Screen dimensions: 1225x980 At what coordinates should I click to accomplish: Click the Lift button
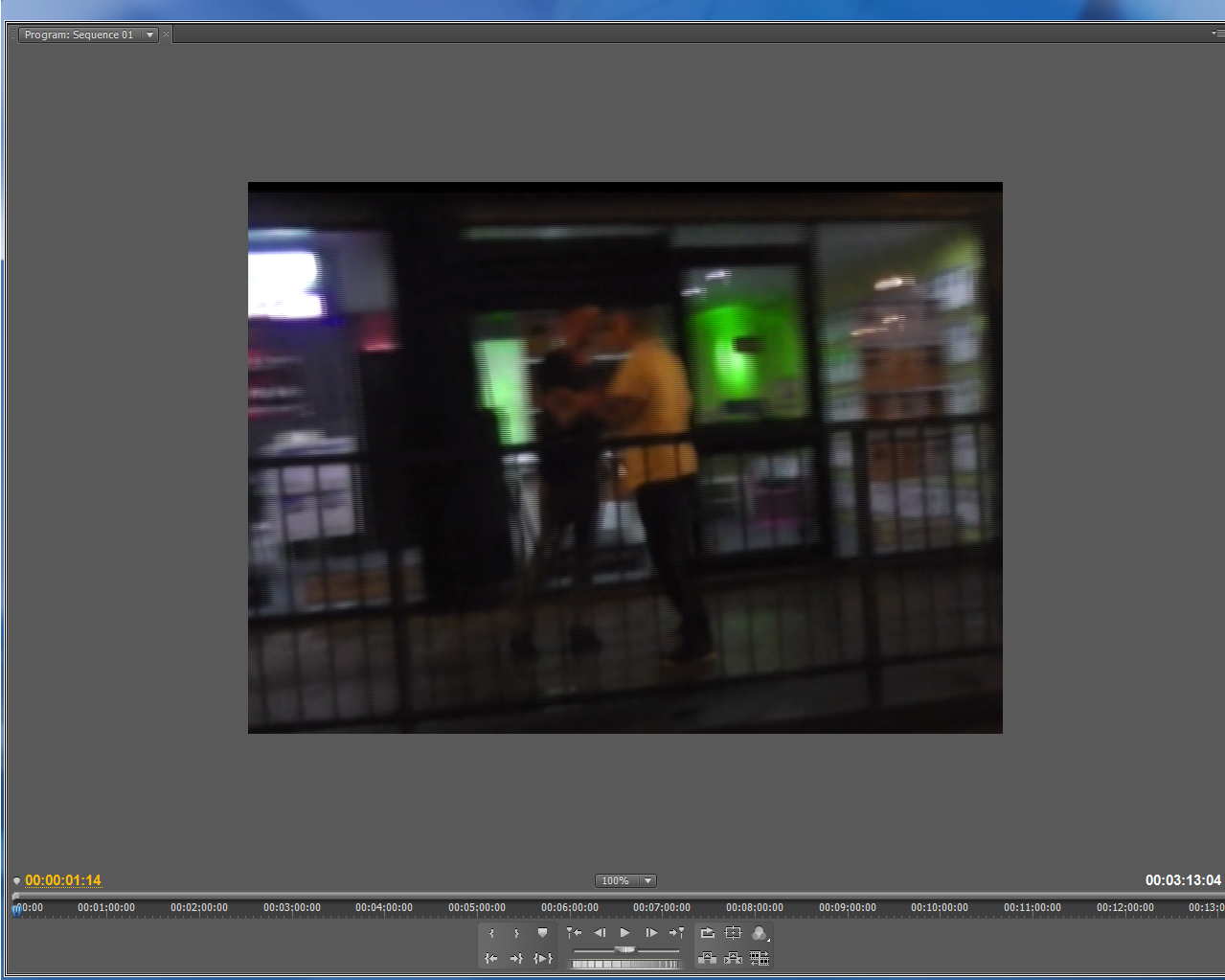click(x=708, y=958)
